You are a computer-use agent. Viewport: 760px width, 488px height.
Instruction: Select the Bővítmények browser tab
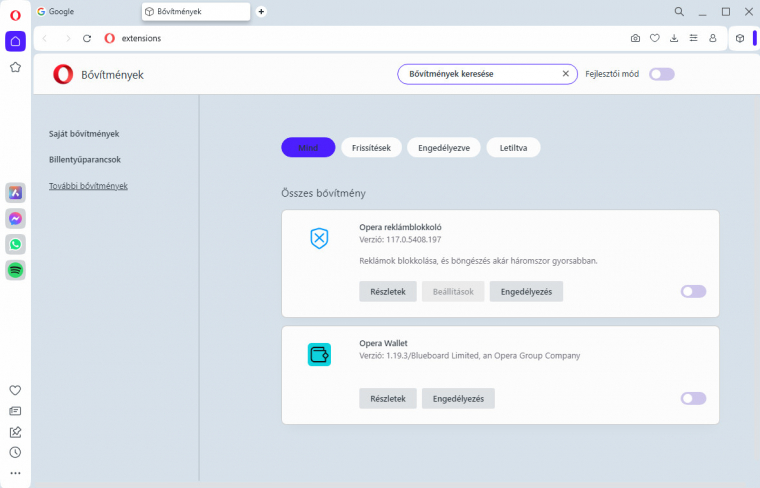click(x=196, y=12)
